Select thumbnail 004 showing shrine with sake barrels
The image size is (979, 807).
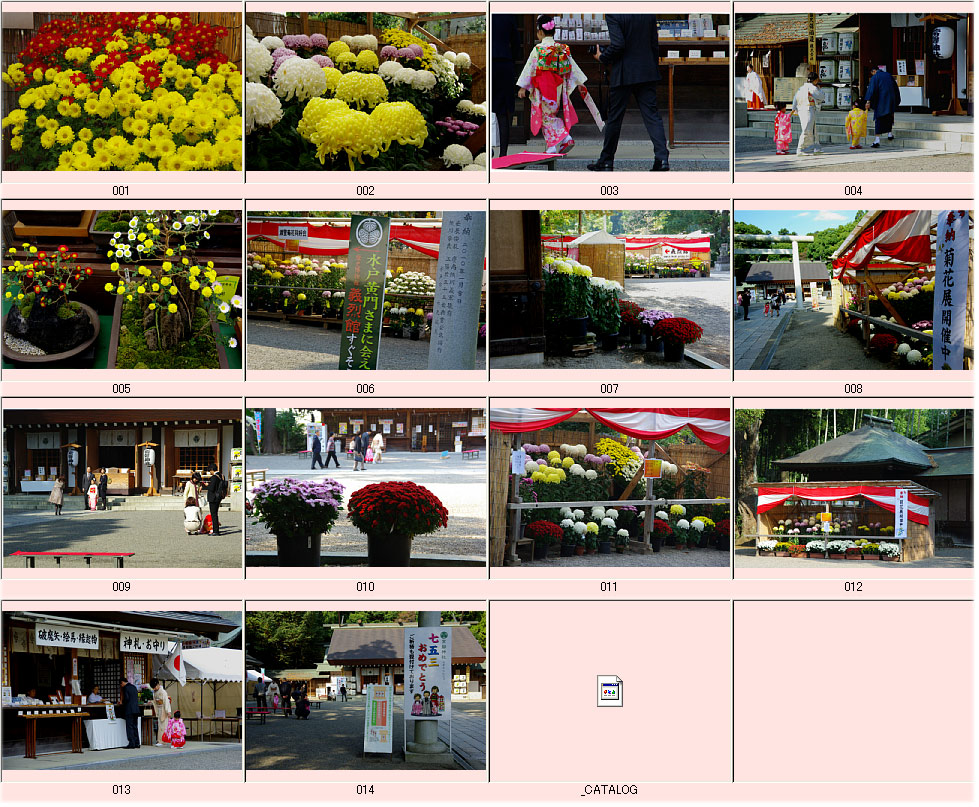click(x=853, y=92)
